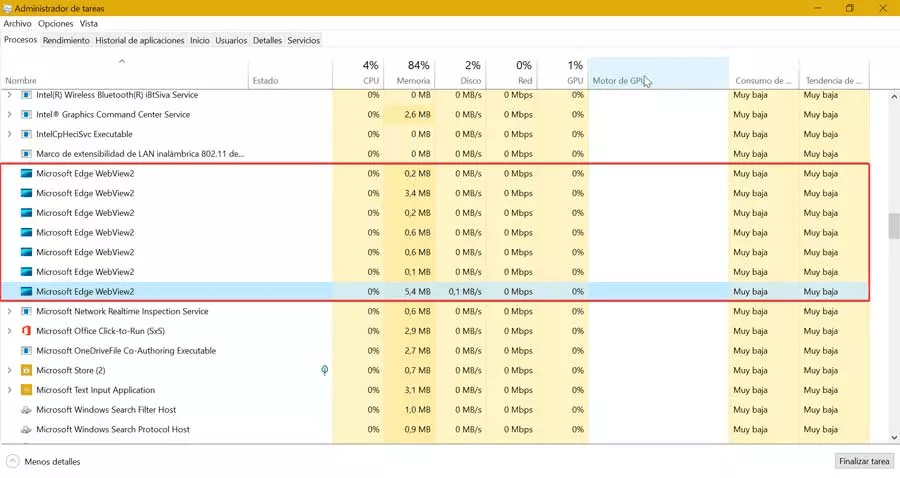This screenshot has width=900, height=478.
Task: Click the 5,4 MB memory value
Action: click(x=417, y=292)
